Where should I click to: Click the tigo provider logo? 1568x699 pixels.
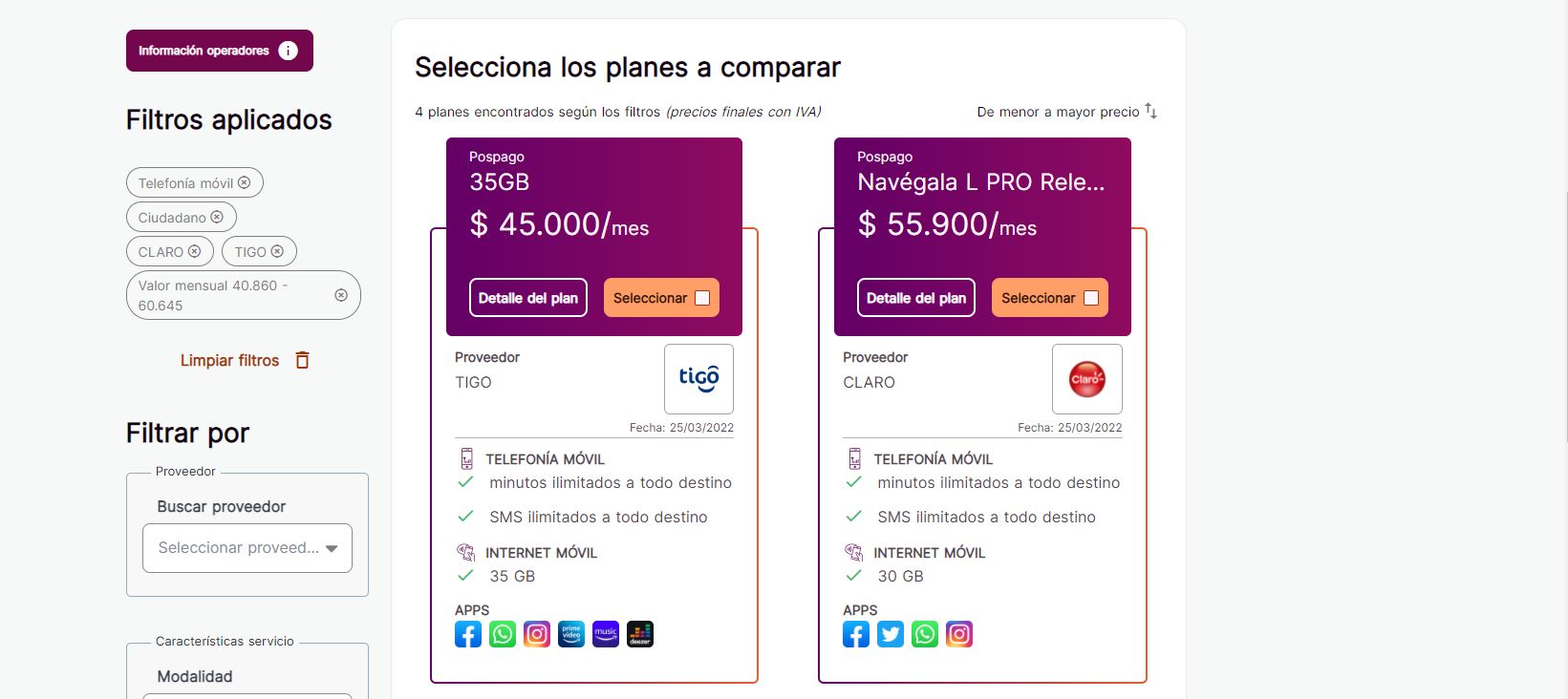tap(698, 378)
